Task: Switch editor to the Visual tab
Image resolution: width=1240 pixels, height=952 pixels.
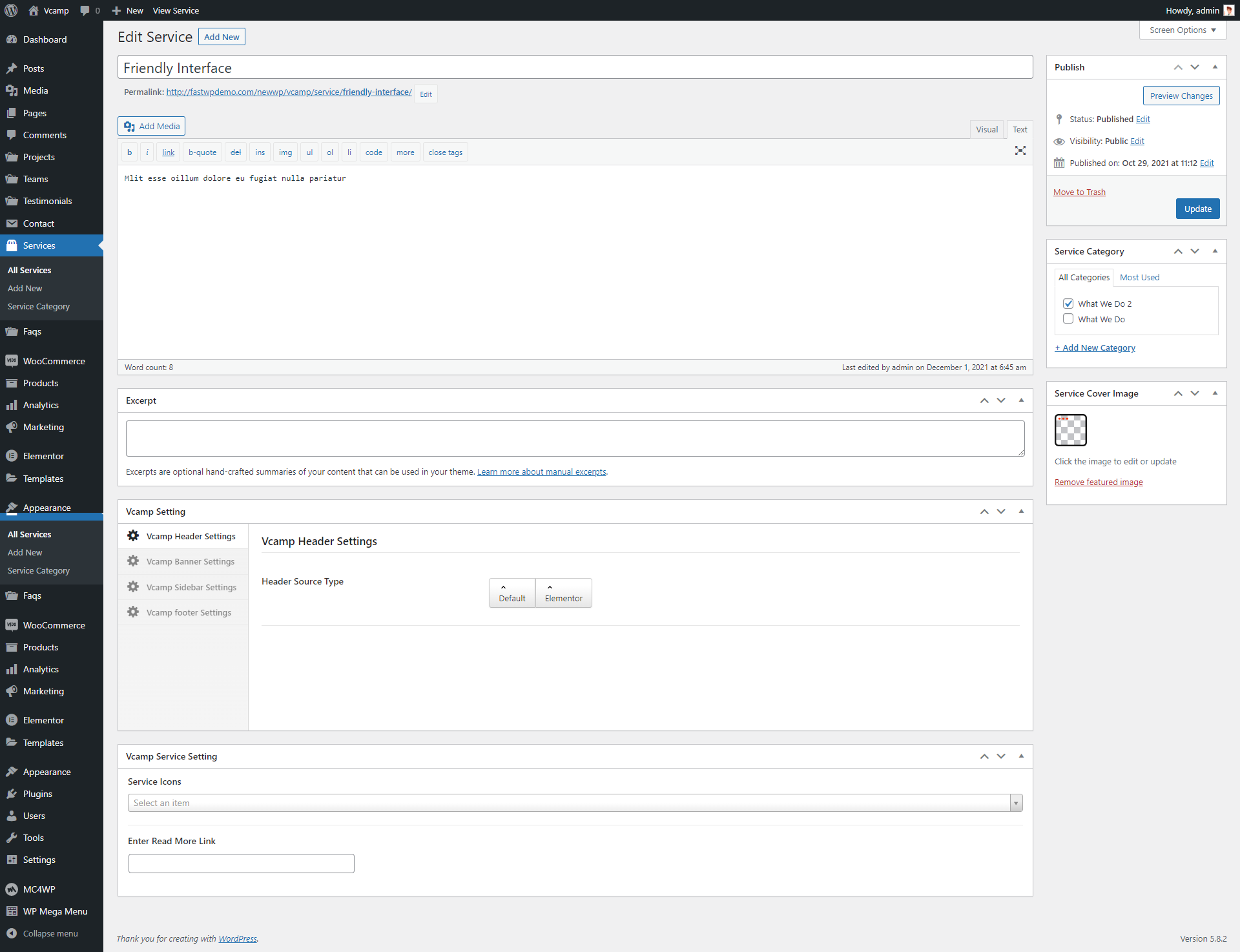Action: coord(986,129)
